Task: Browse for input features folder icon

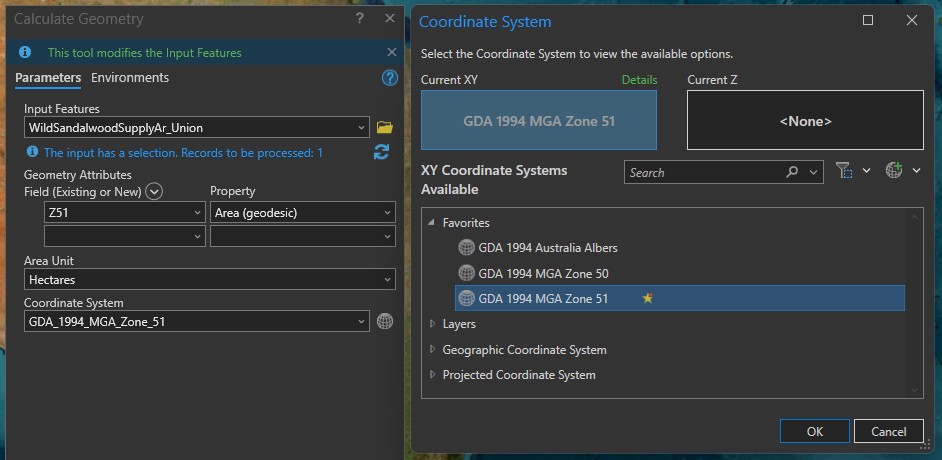Action: [384, 127]
